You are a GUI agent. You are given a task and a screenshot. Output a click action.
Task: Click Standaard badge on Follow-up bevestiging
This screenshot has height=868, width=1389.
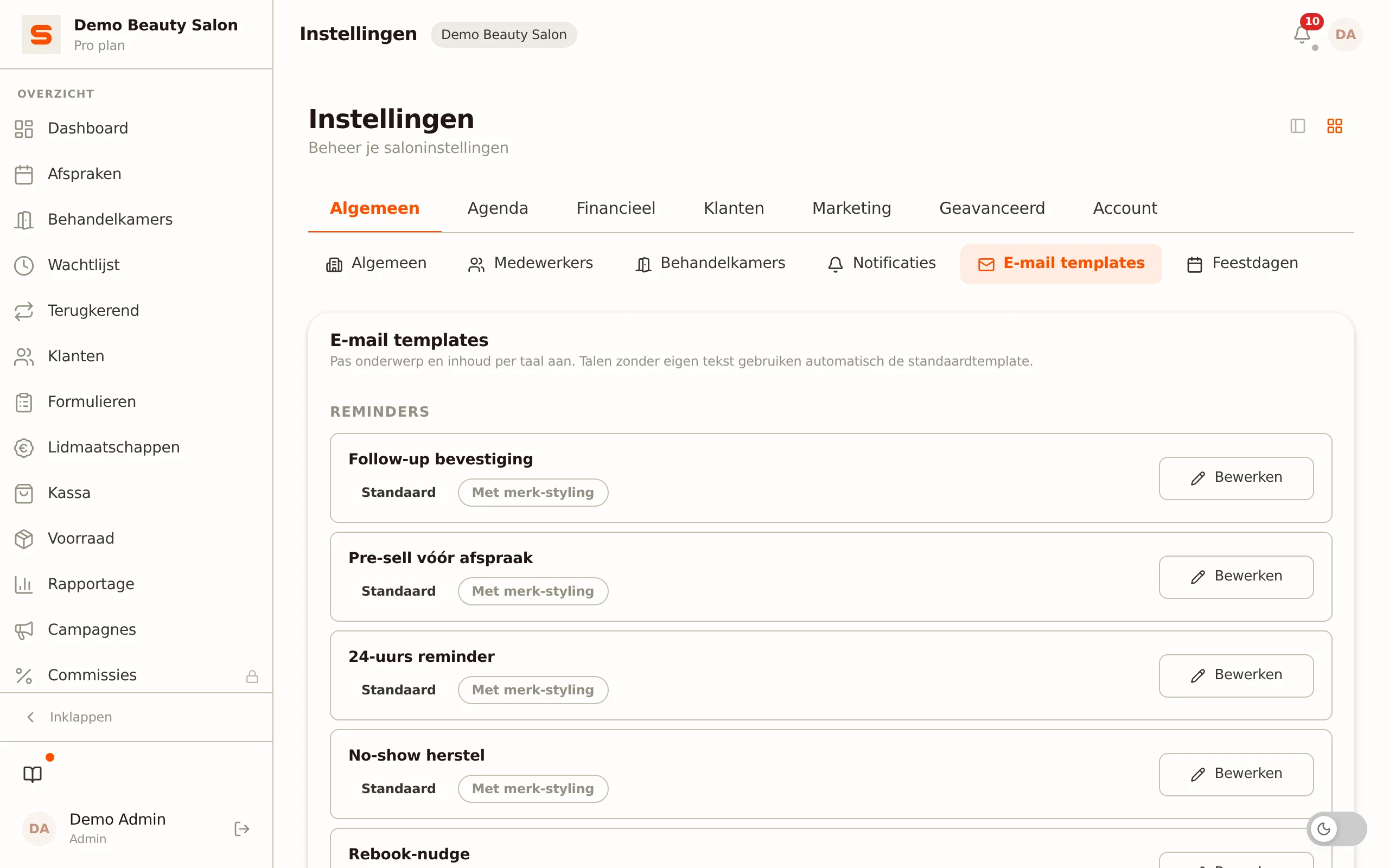398,493
